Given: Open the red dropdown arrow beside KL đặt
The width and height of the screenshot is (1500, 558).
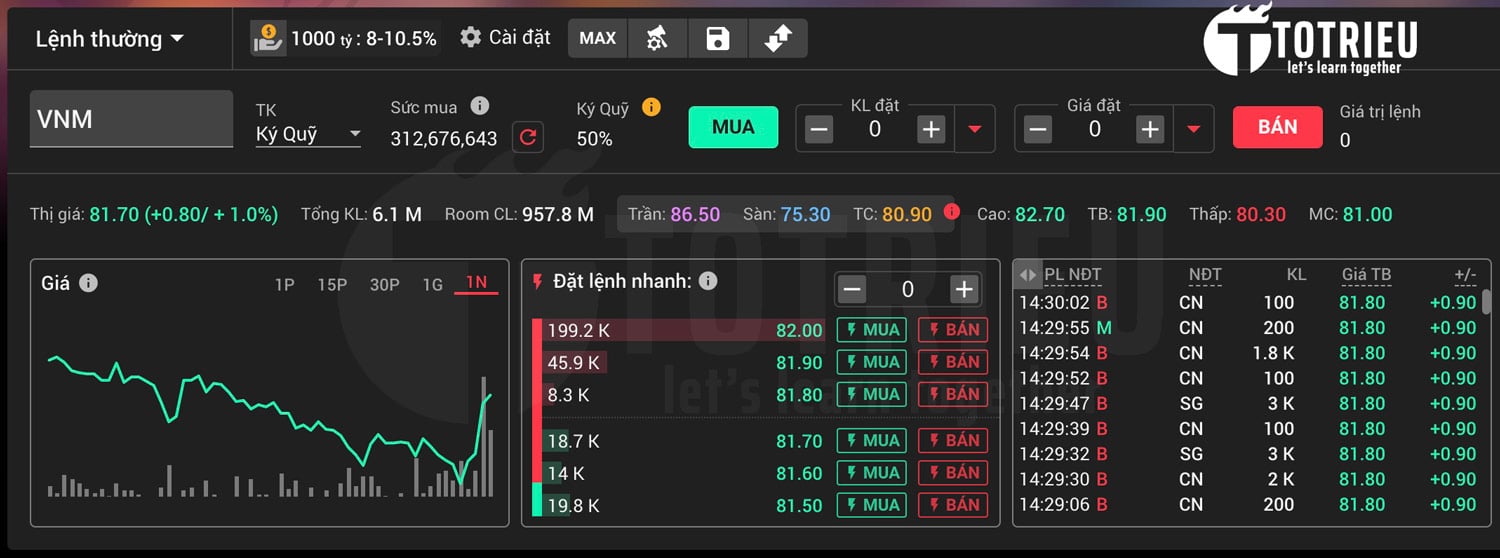Looking at the screenshot, I should click(x=975, y=129).
